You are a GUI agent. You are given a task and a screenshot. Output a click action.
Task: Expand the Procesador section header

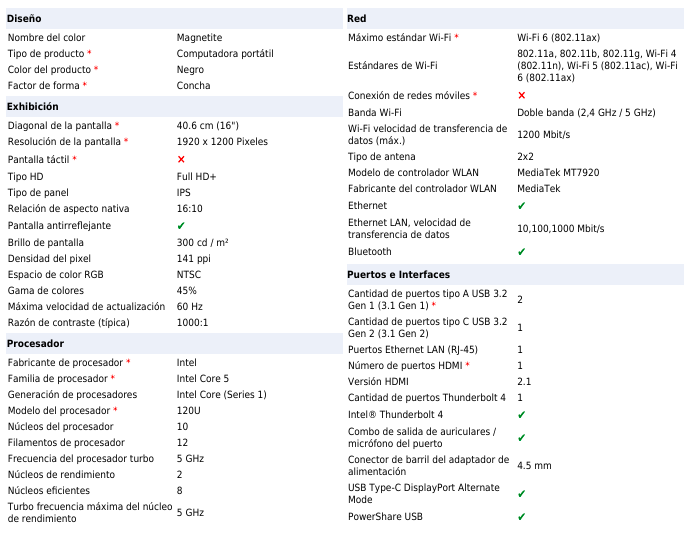pyautogui.click(x=35, y=343)
